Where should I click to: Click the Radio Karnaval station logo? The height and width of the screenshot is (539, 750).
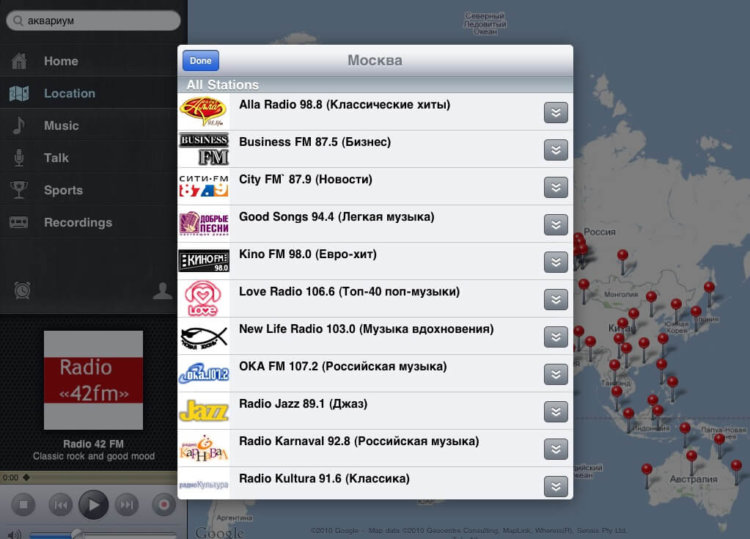click(204, 448)
